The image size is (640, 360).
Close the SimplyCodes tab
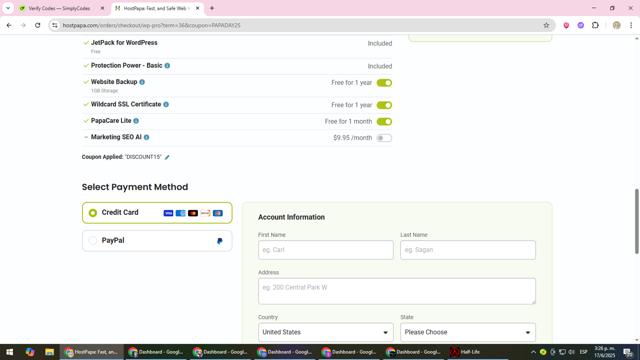102,8
